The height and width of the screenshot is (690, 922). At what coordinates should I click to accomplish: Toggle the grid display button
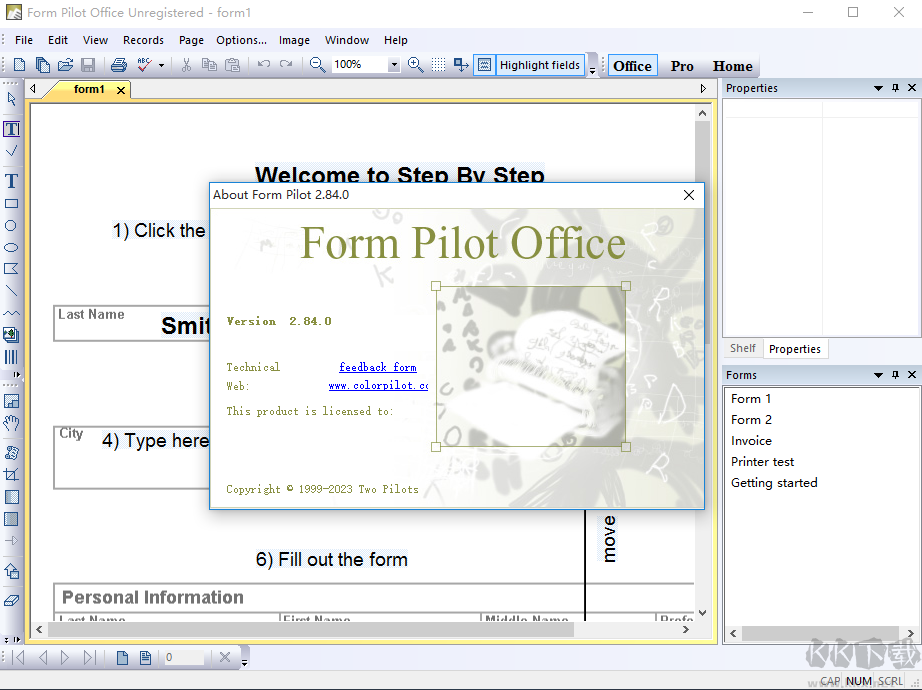pyautogui.click(x=438, y=63)
